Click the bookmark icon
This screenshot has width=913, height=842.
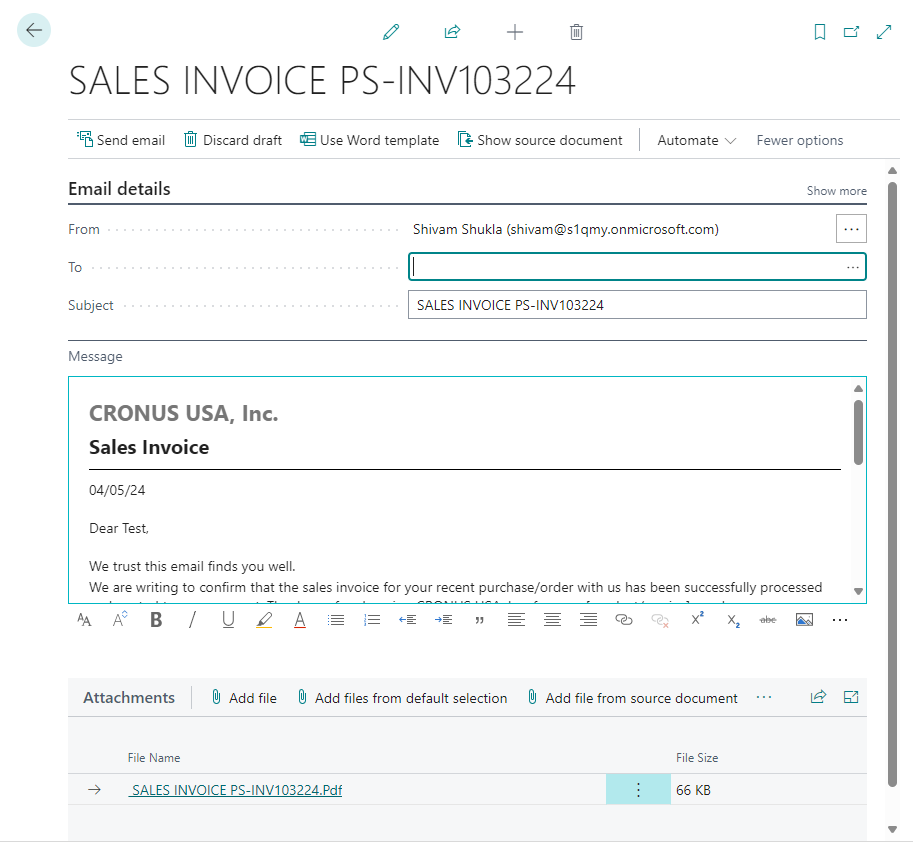click(x=820, y=32)
